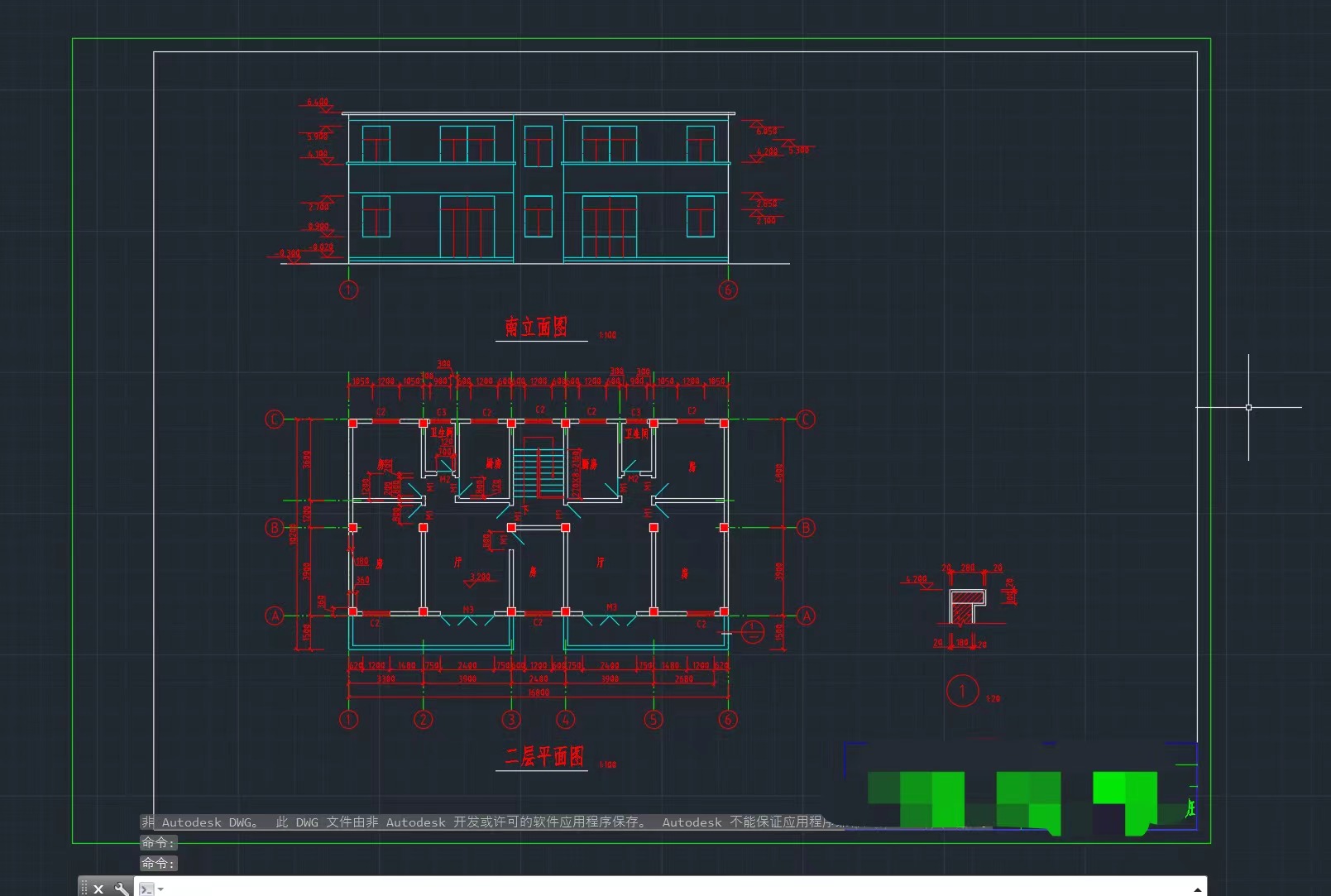Screen dimensions: 1331x896
Task: Pick the staircase in the floor plan
Action: pos(539,472)
